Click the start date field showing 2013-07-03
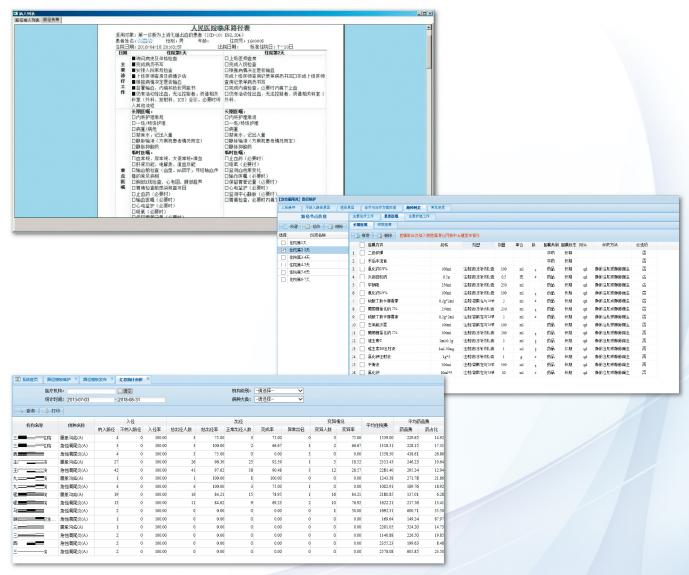The image size is (689, 575). 90,400
